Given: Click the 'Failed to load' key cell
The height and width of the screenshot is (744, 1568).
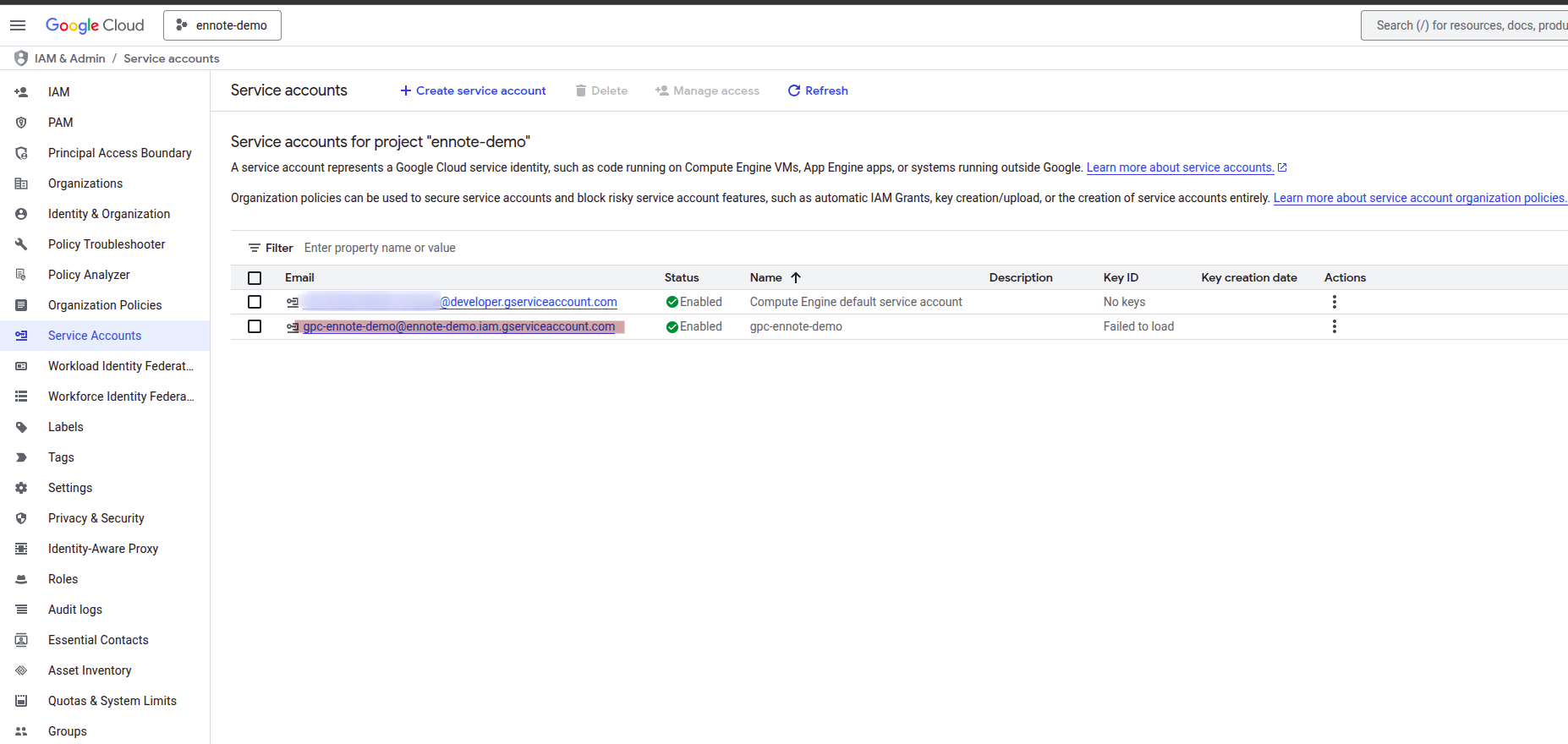Looking at the screenshot, I should point(1138,326).
